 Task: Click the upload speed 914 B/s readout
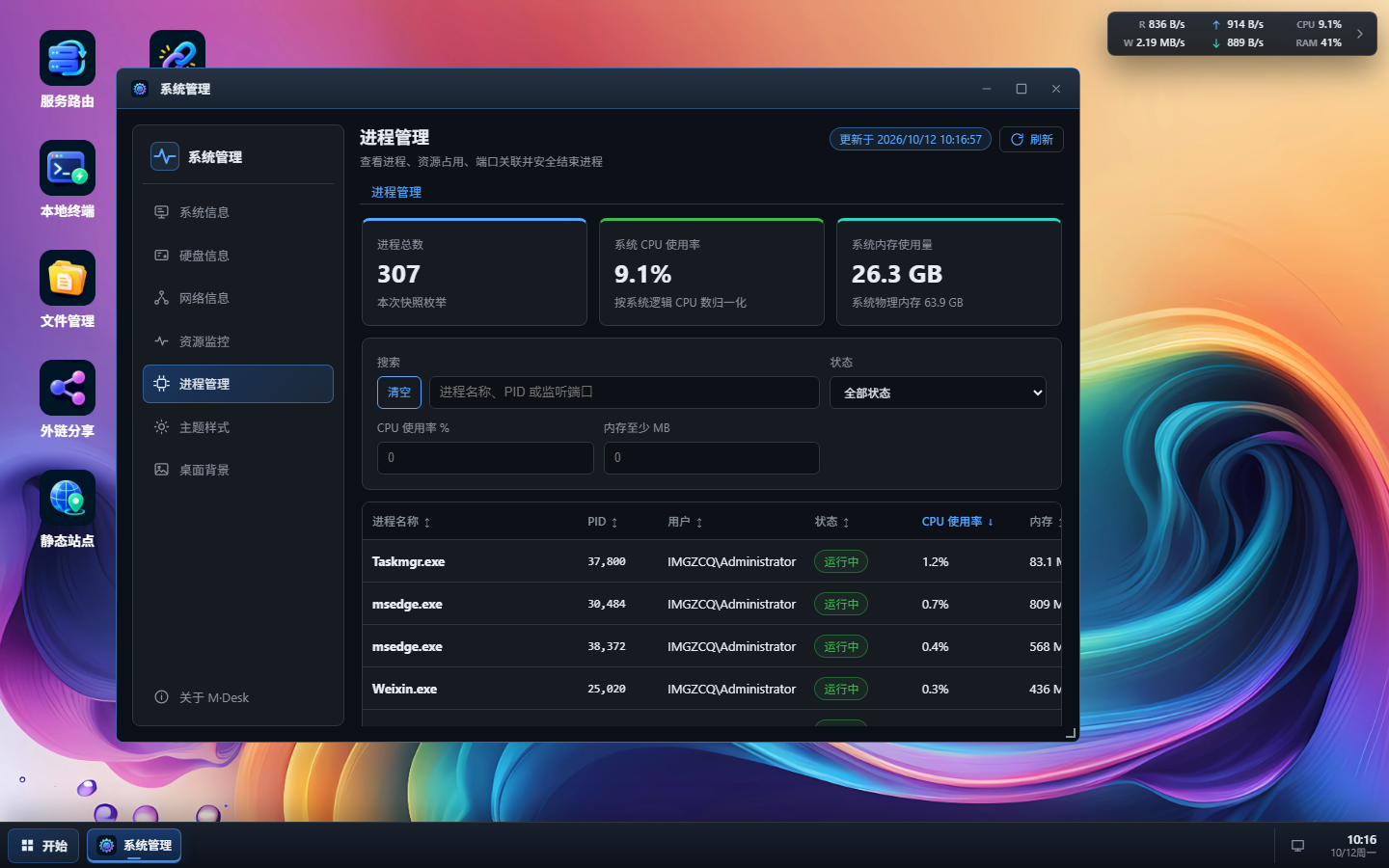1238,24
